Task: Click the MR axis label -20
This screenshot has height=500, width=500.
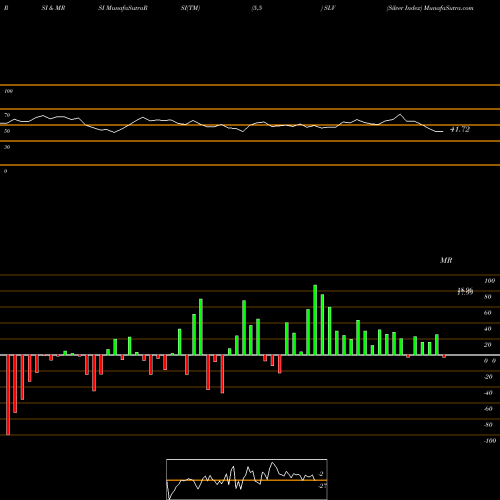Action: 488,377
